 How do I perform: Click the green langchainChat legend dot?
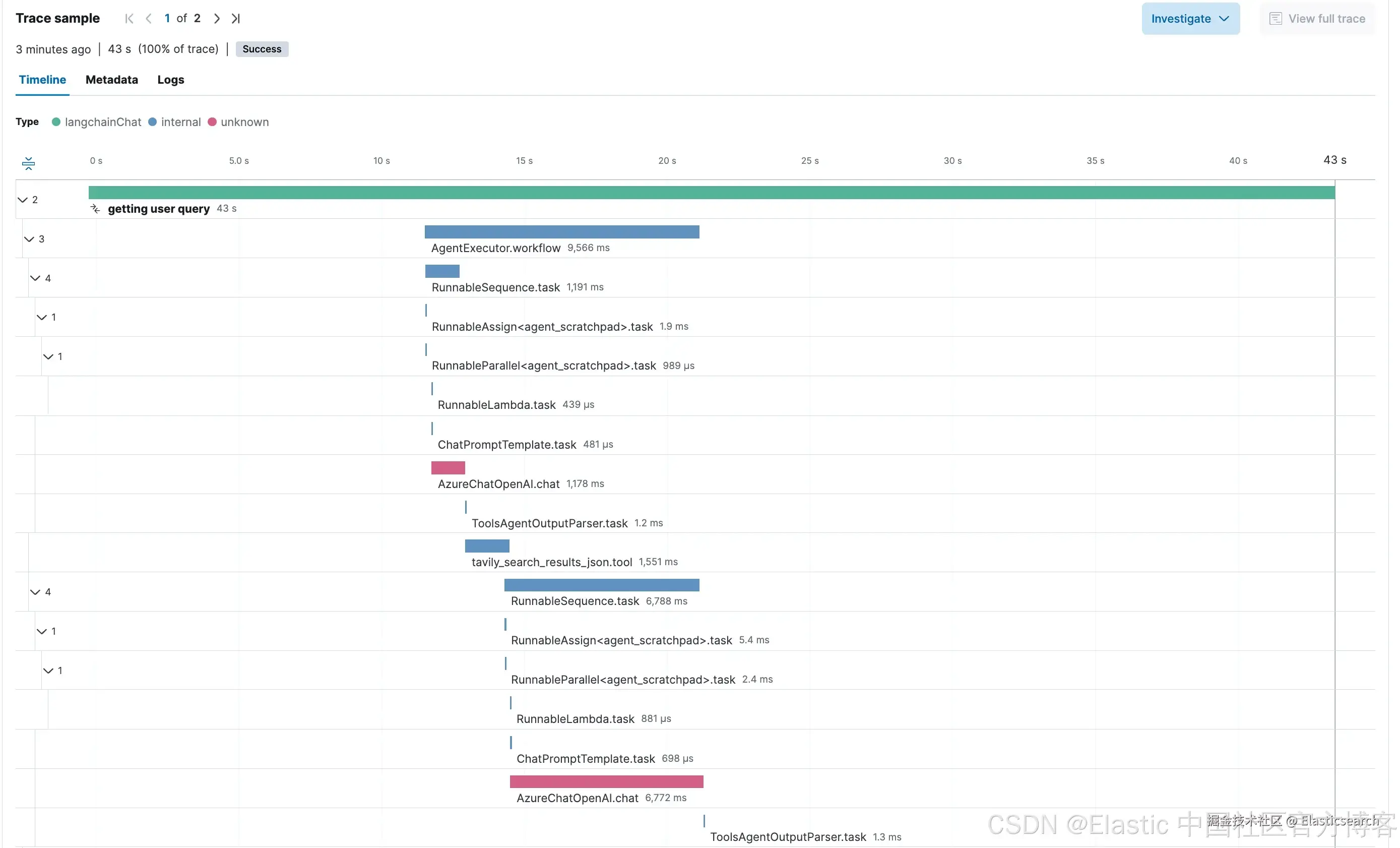click(x=56, y=122)
